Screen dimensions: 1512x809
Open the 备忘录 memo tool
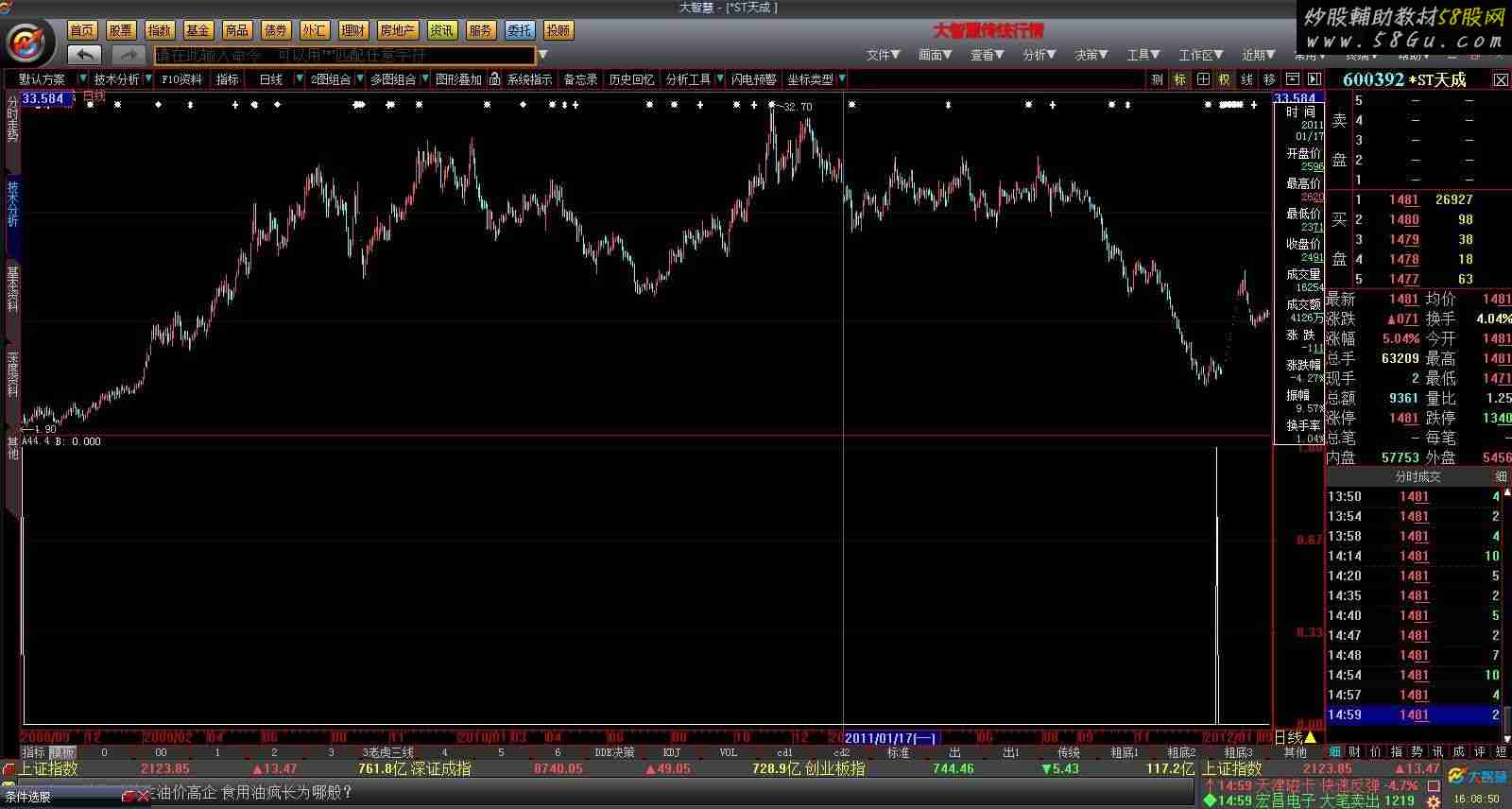tap(581, 79)
